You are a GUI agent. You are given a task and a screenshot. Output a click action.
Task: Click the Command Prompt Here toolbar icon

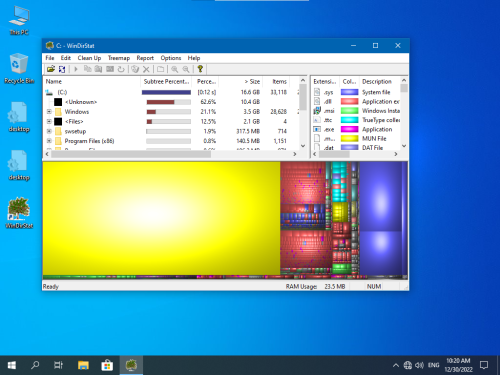tap(110, 69)
